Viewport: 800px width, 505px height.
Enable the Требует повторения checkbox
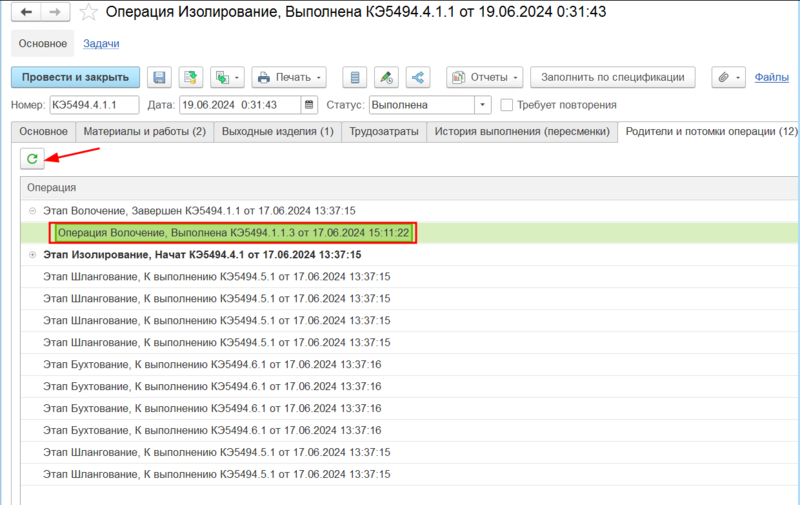click(506, 105)
